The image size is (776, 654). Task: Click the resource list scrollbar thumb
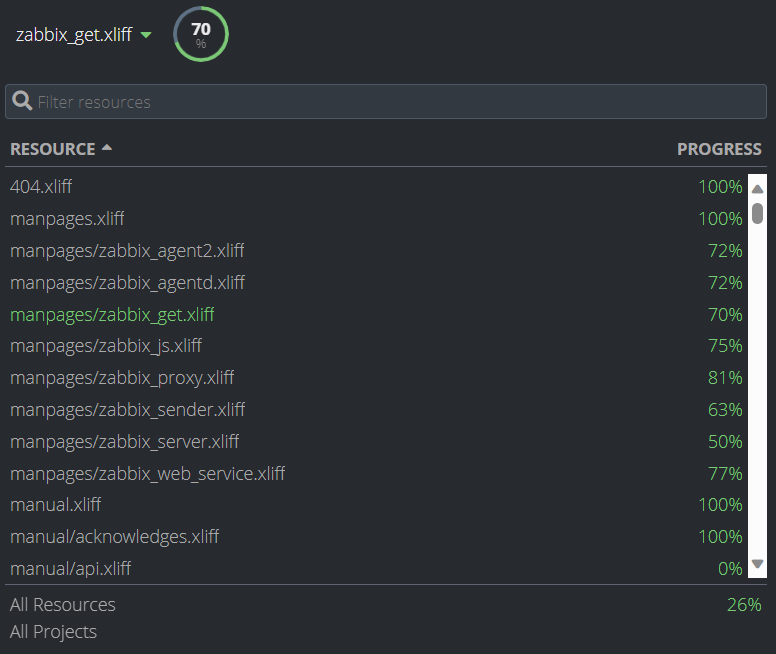pyautogui.click(x=757, y=213)
